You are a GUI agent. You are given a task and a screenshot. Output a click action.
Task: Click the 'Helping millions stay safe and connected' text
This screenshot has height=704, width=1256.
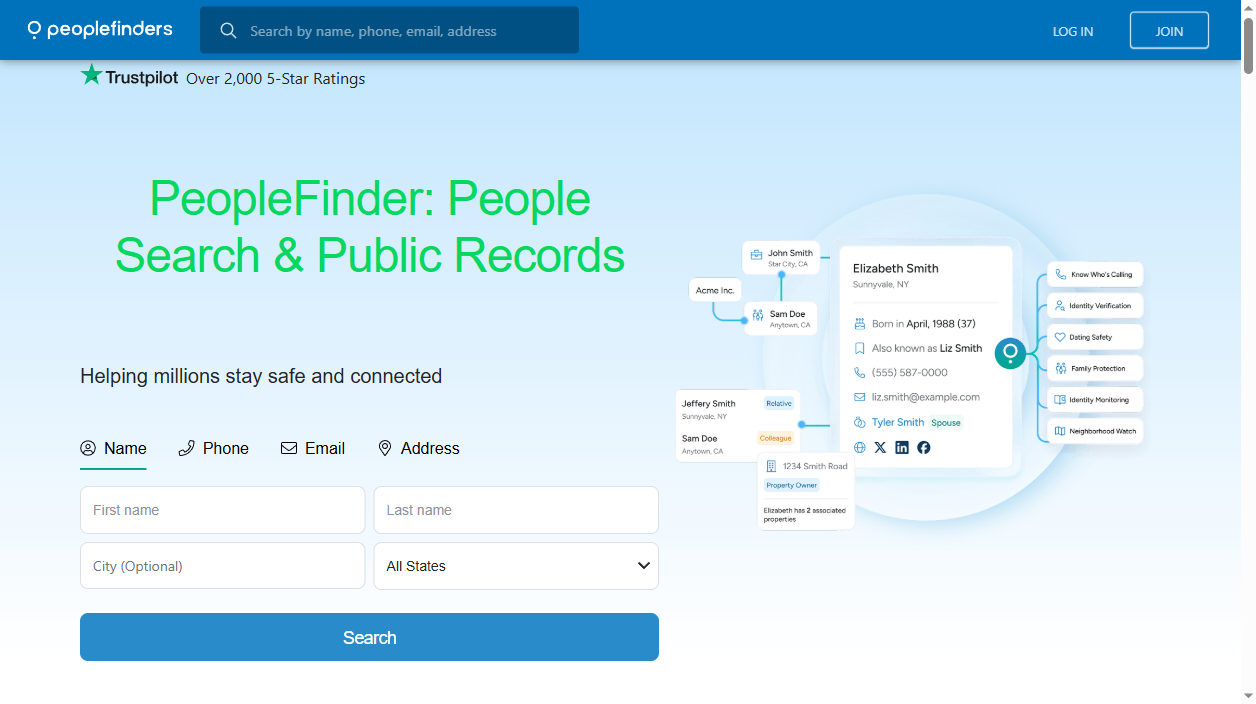(261, 376)
